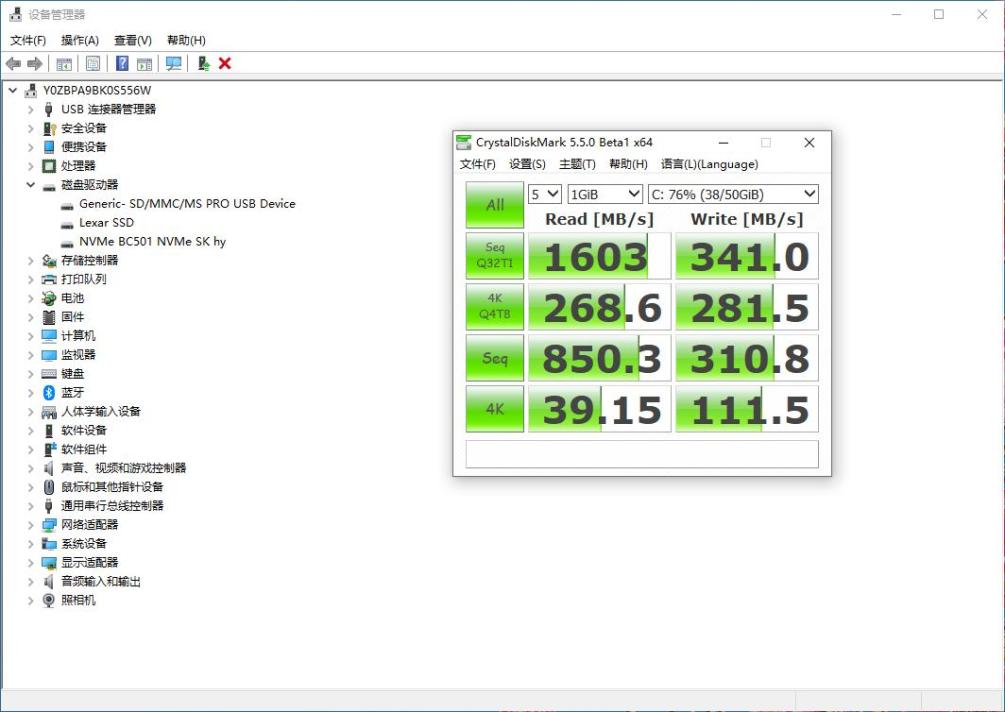
Task: Click the monitors category icon
Action: [49, 355]
